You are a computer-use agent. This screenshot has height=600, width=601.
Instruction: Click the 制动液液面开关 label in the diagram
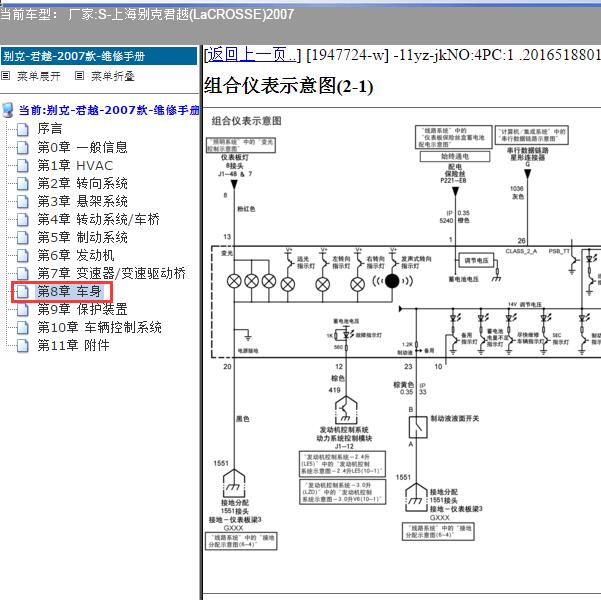tap(455, 418)
